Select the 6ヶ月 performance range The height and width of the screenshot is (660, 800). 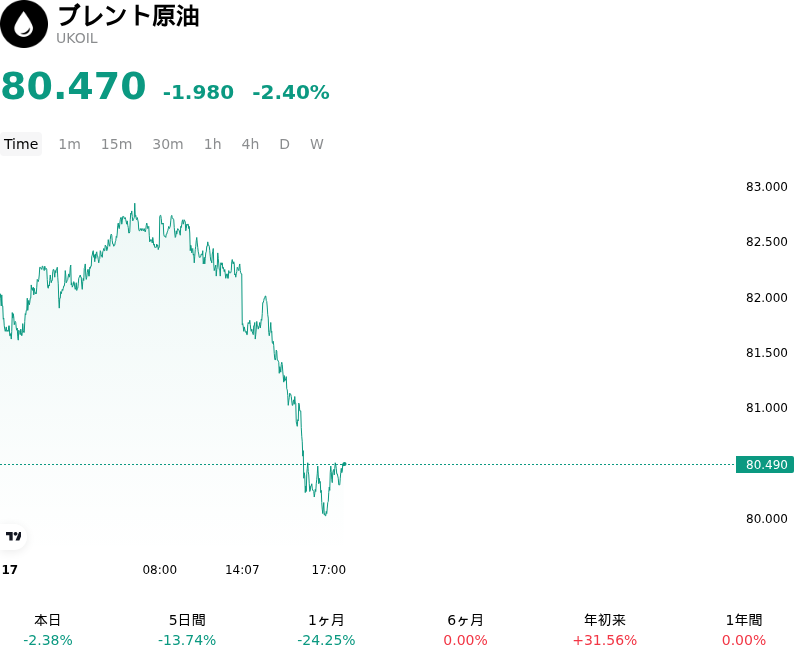(465, 630)
